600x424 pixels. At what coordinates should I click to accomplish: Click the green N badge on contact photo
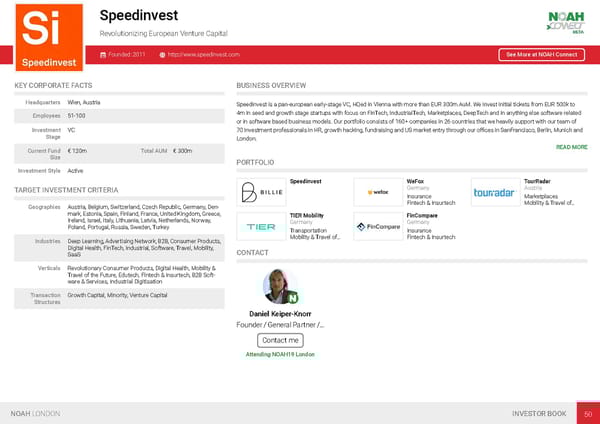[295, 297]
